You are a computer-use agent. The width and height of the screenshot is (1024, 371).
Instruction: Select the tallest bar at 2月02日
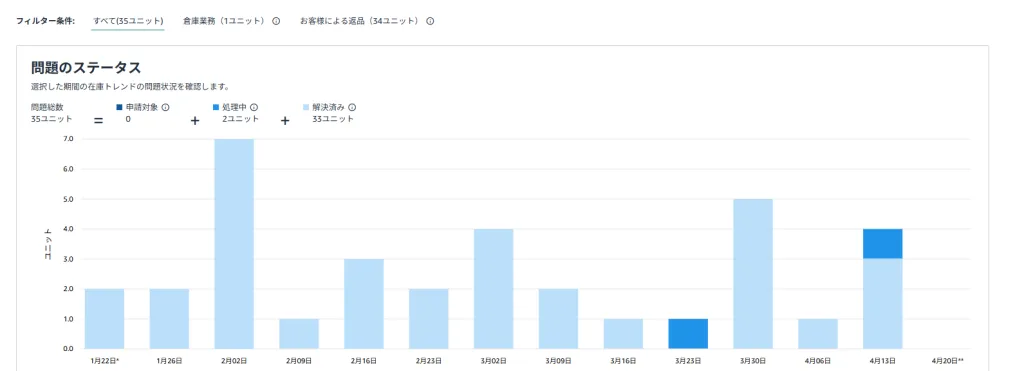(x=234, y=244)
